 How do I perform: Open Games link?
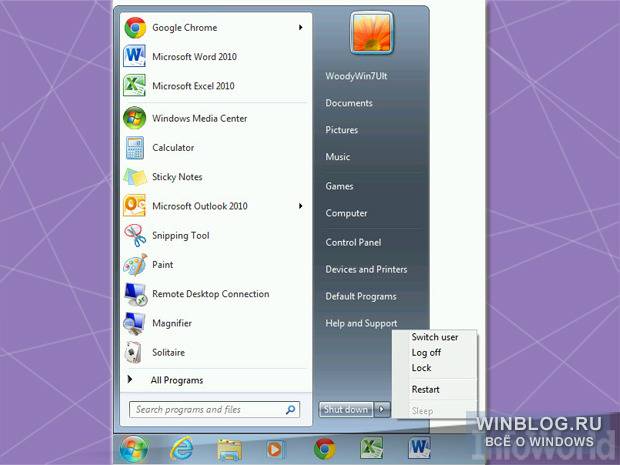point(339,186)
